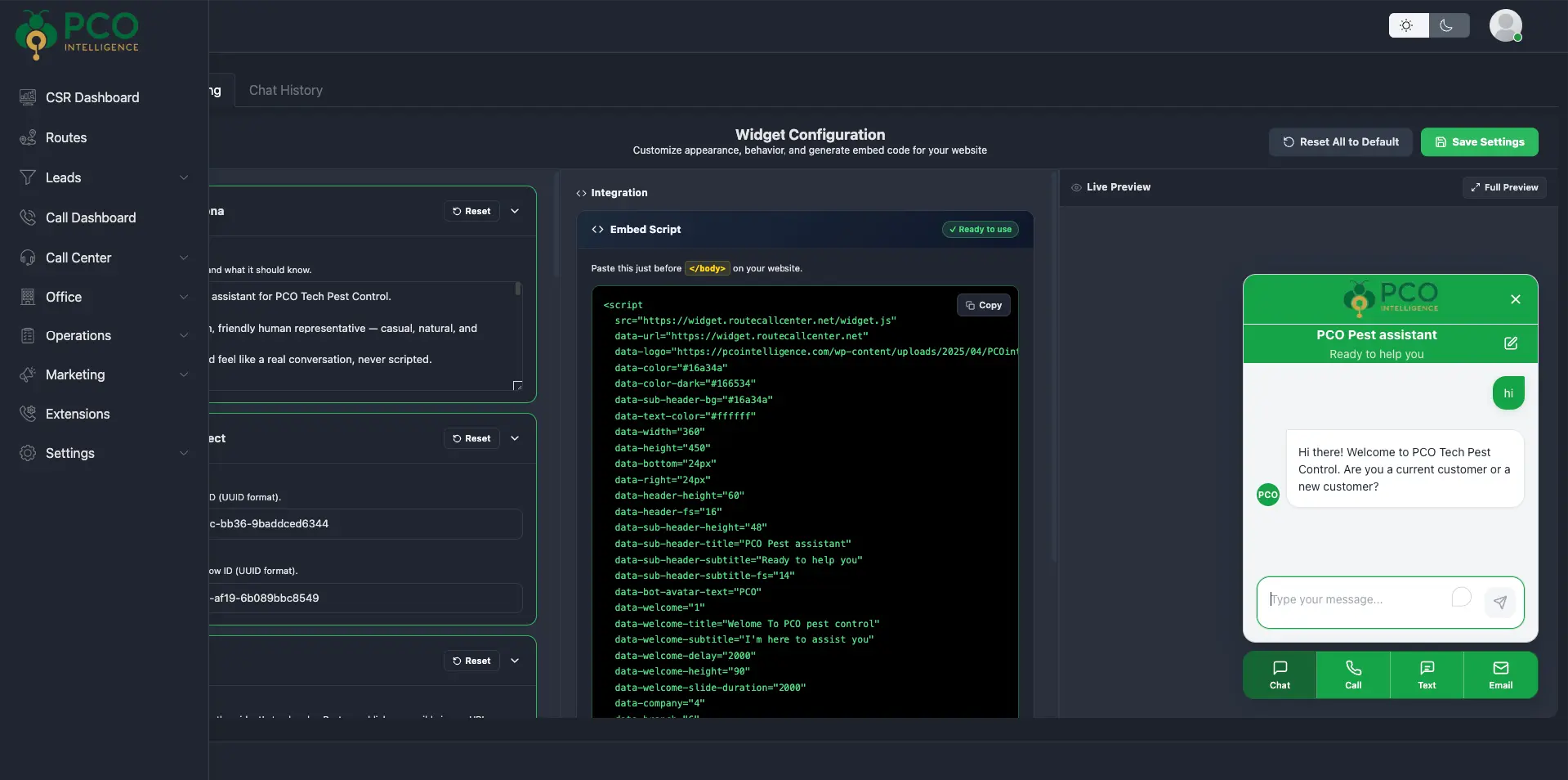Click the persona textarea resize handle
Viewport: 1568px width, 780px height.
(517, 385)
